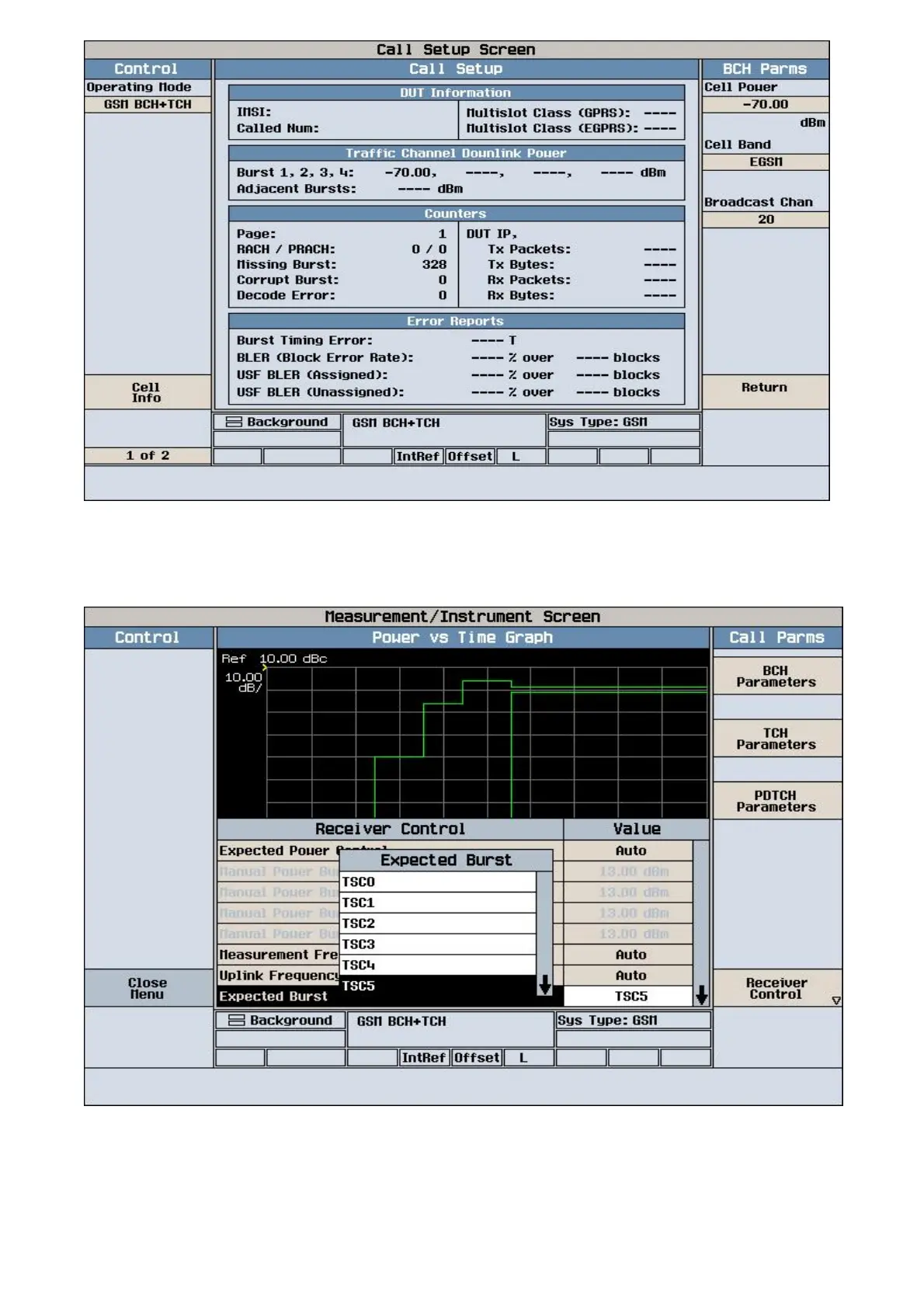Select Expected Power Control row

pyautogui.click(x=390, y=851)
